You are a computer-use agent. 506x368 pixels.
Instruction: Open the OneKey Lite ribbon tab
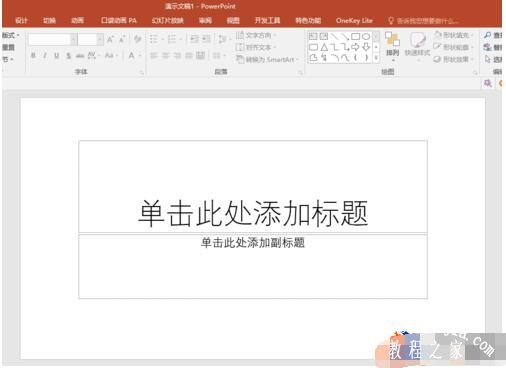[354, 21]
